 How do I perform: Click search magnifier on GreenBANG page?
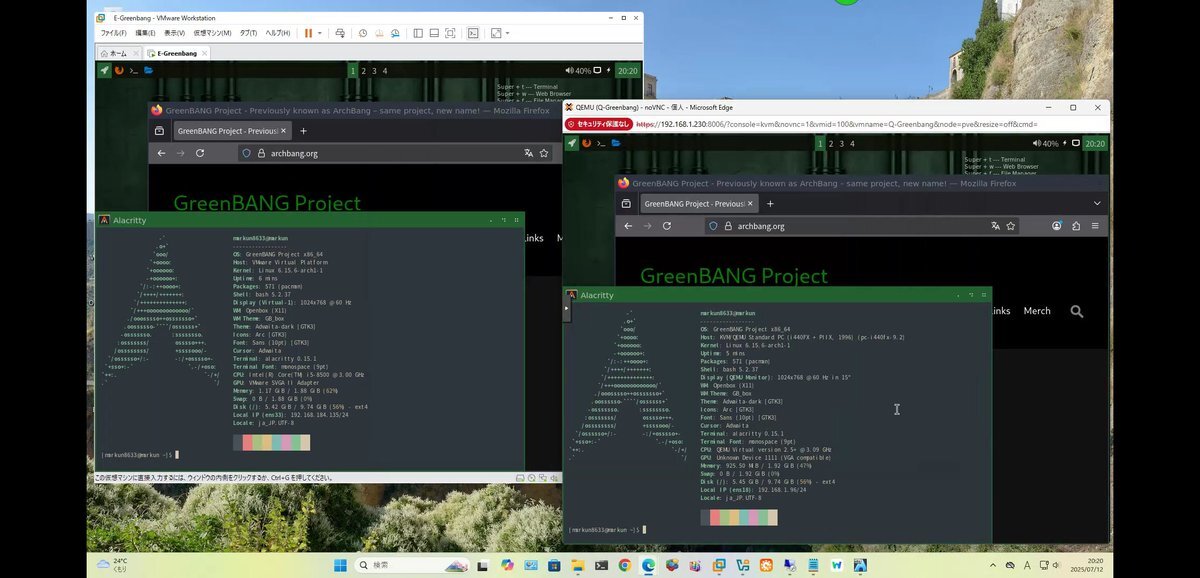tap(1076, 311)
